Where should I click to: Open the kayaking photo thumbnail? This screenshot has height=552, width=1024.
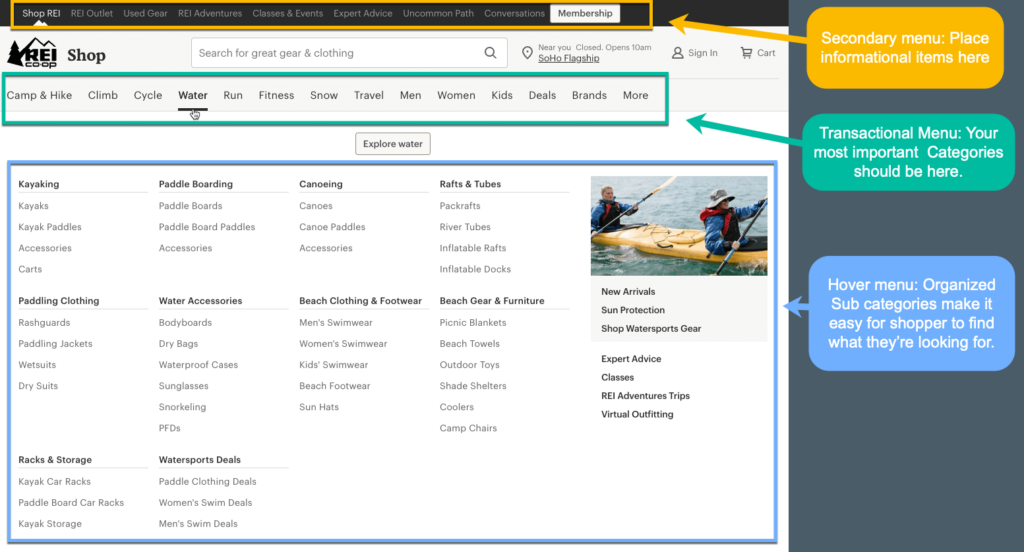click(679, 226)
